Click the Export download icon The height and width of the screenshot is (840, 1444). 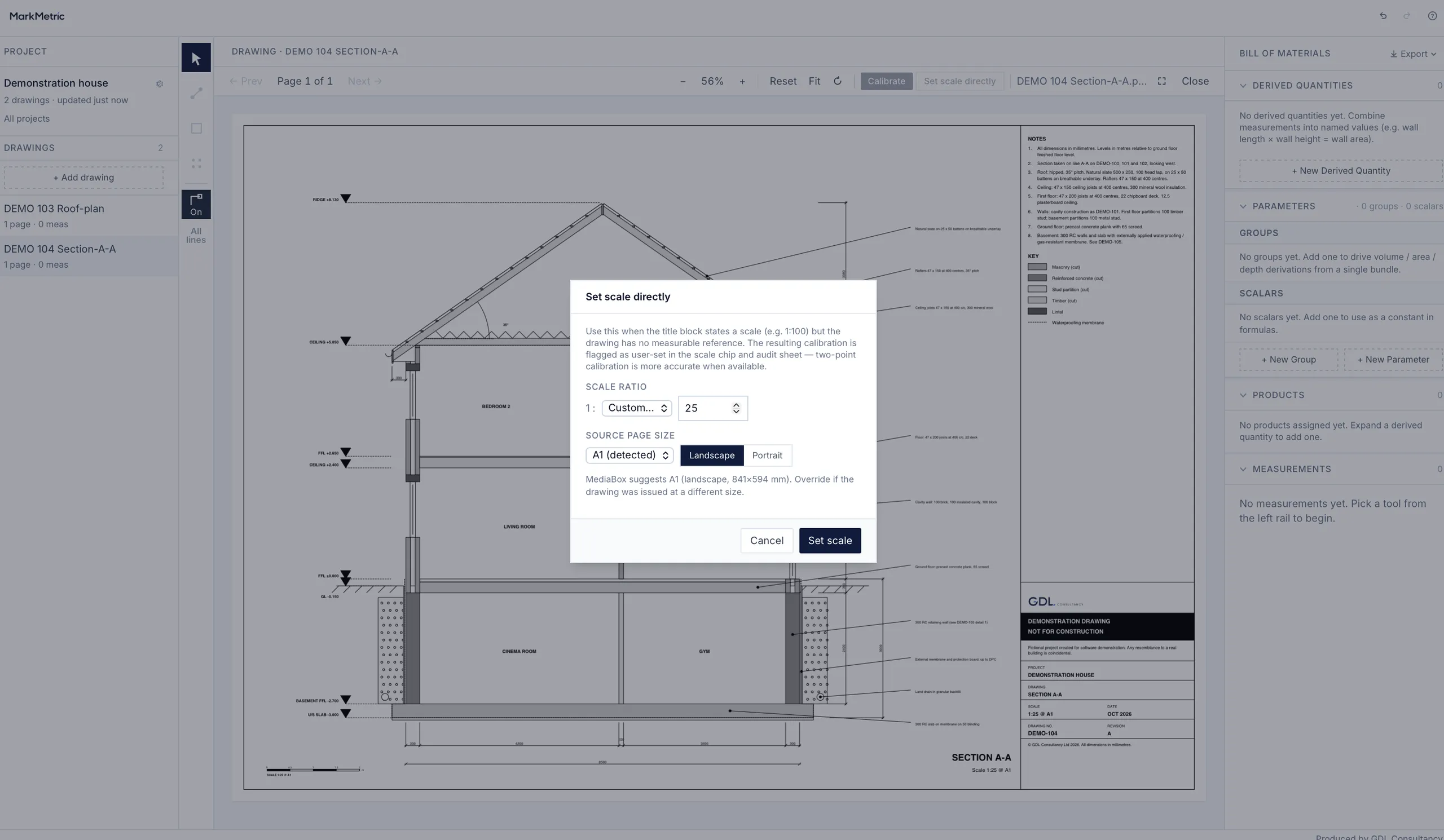[1394, 54]
